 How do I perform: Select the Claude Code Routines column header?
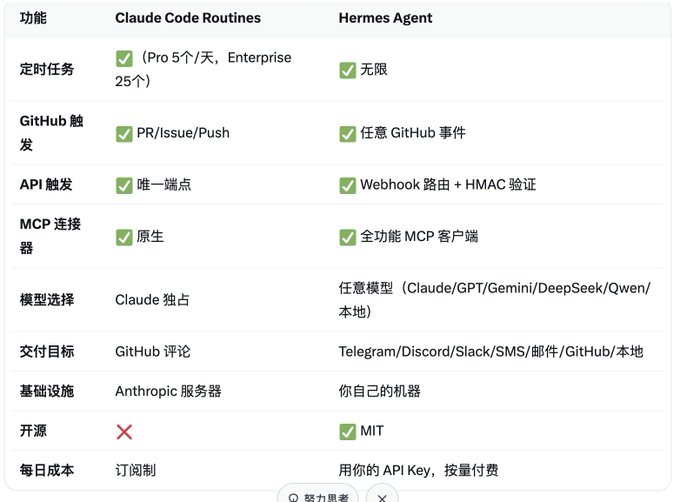(188, 18)
